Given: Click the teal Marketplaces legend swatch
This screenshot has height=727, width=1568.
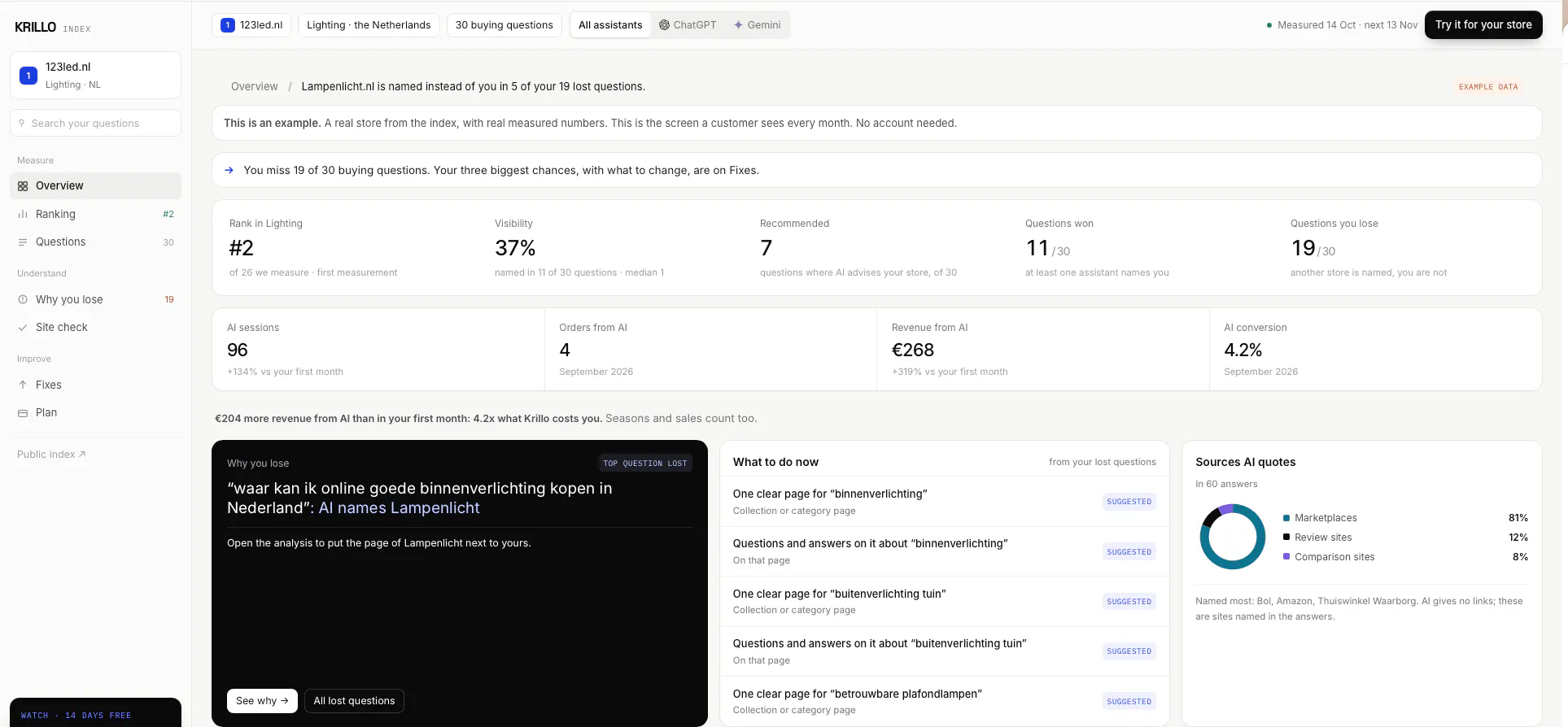Looking at the screenshot, I should click(1286, 518).
